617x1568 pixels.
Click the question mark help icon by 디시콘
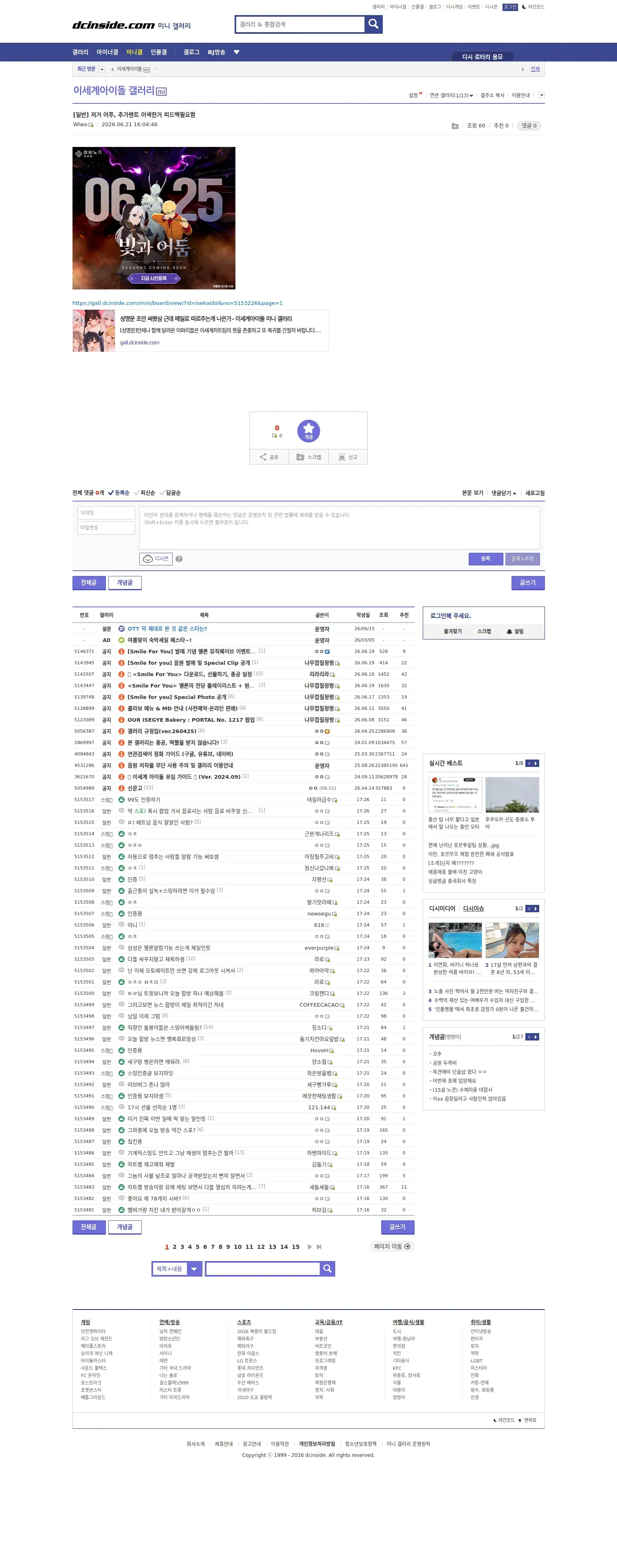point(179,559)
